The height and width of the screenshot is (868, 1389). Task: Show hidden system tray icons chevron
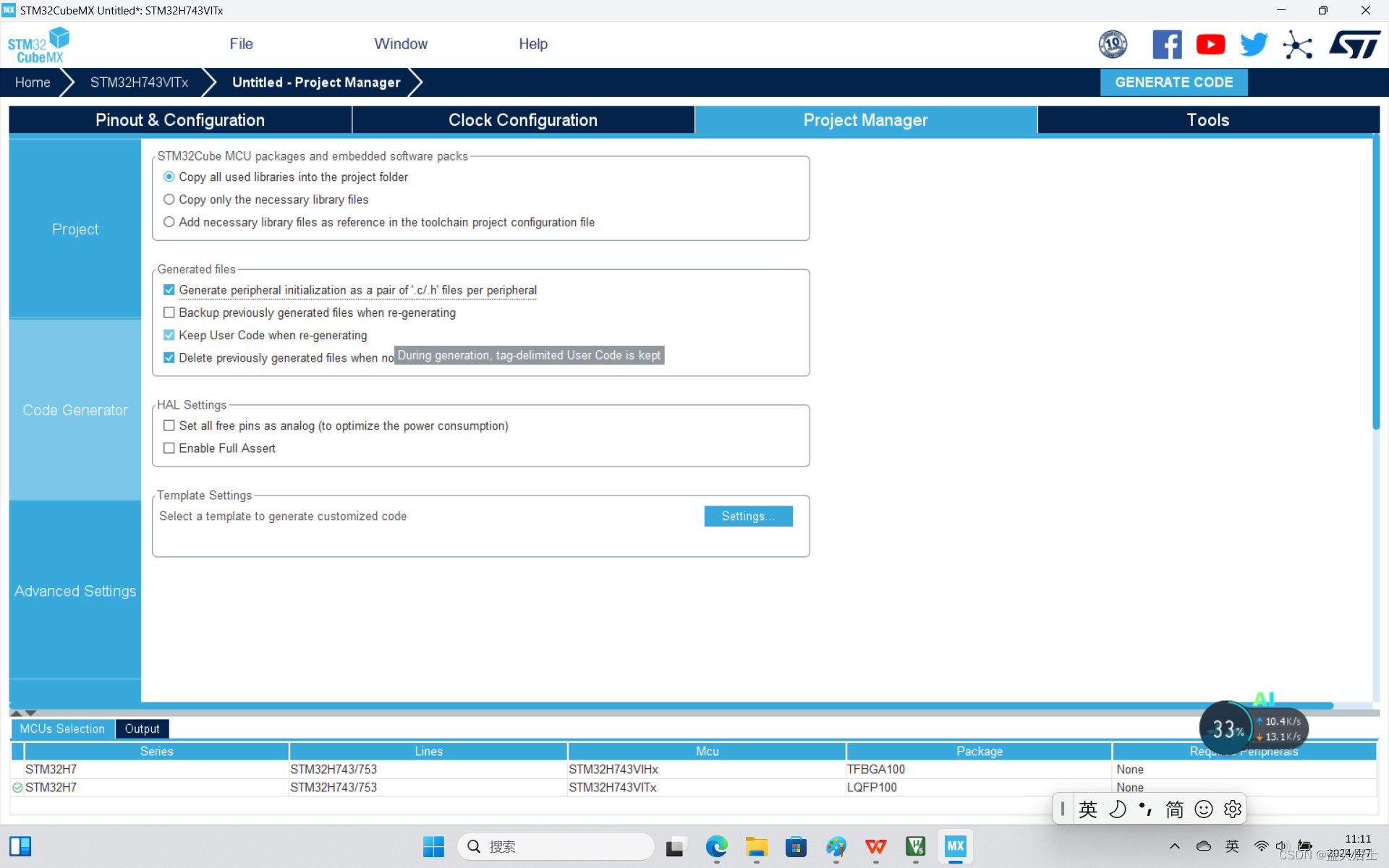point(1174,846)
